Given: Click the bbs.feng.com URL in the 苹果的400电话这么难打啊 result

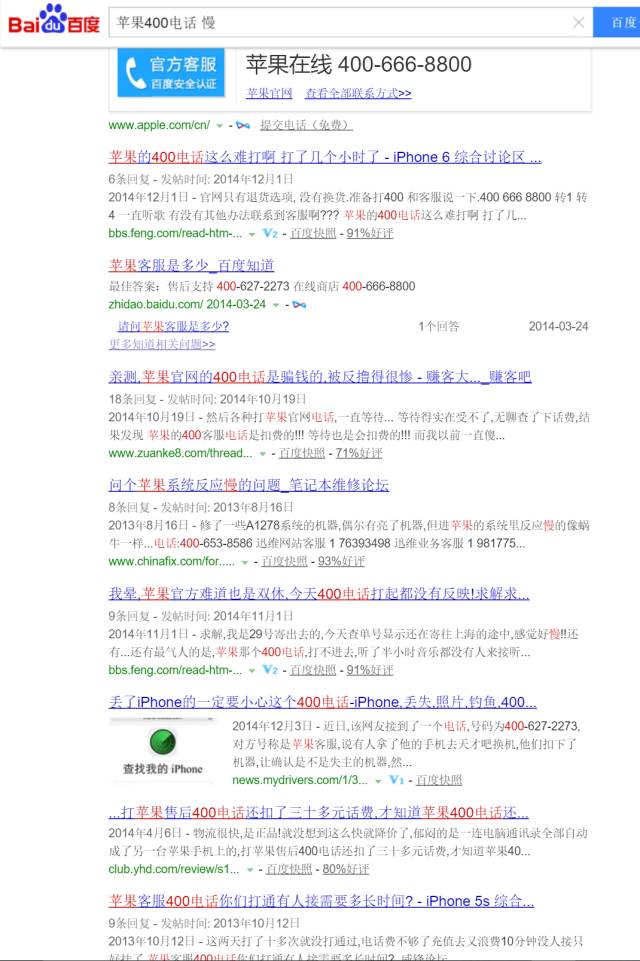Looking at the screenshot, I should pyautogui.click(x=175, y=233).
